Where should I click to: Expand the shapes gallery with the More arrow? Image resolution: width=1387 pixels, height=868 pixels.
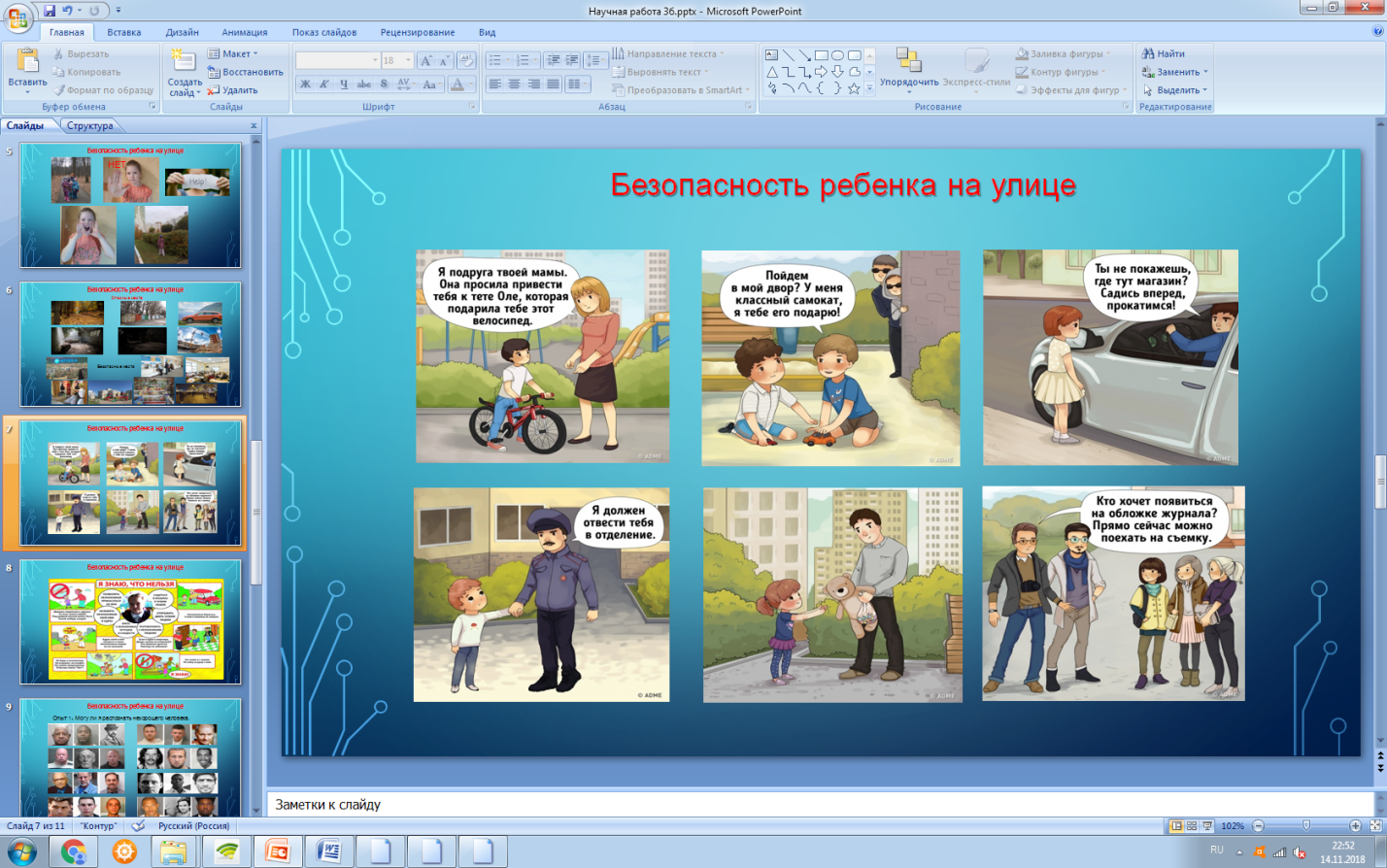coord(869,88)
